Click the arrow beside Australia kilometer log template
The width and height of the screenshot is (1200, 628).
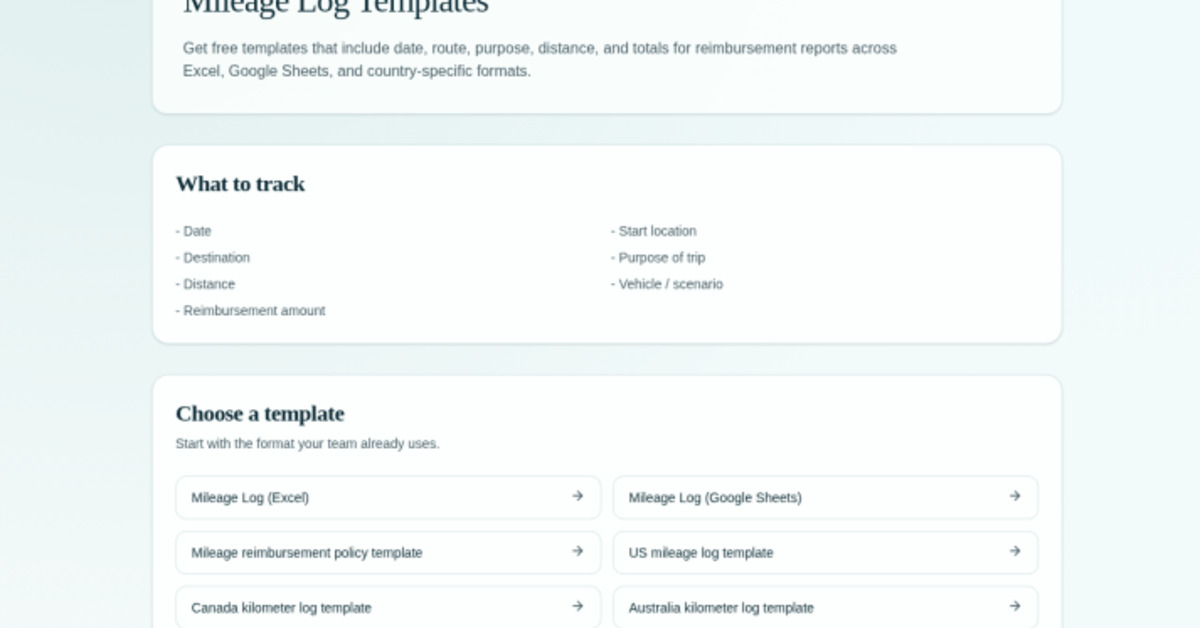coord(1014,606)
